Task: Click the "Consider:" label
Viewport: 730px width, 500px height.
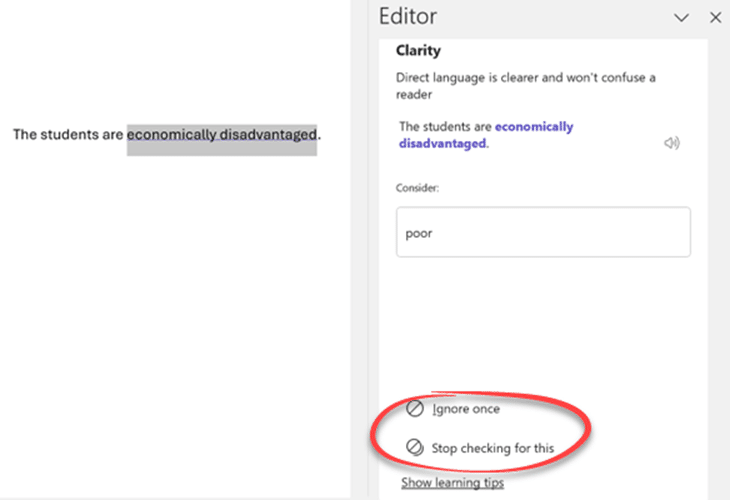Action: (x=417, y=188)
